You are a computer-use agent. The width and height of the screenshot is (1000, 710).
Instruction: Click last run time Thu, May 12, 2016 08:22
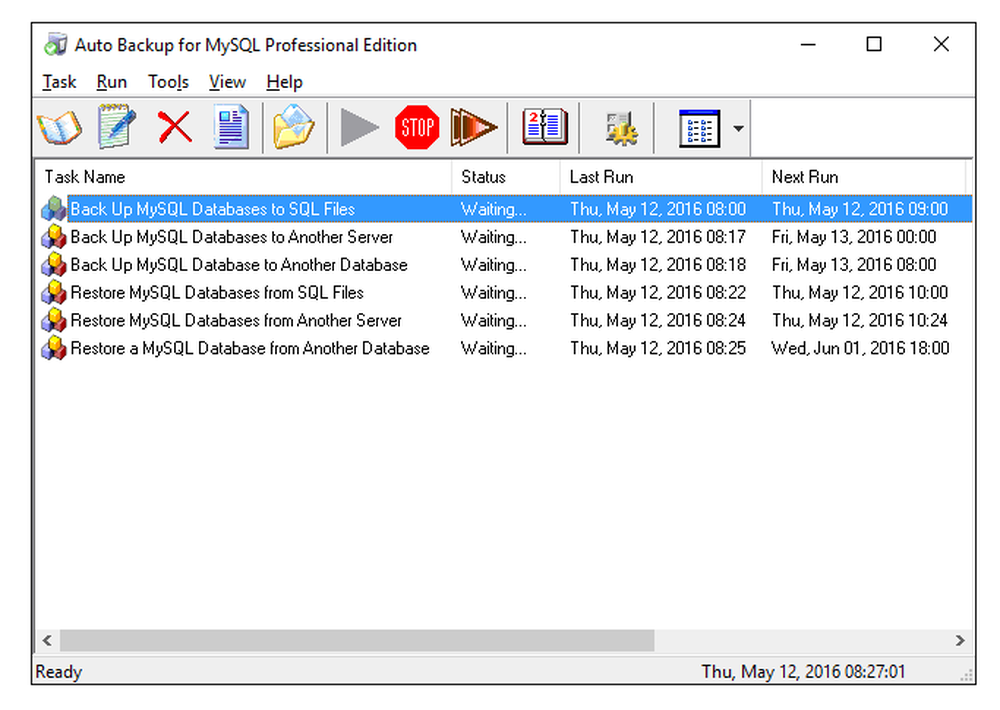pyautogui.click(x=658, y=293)
